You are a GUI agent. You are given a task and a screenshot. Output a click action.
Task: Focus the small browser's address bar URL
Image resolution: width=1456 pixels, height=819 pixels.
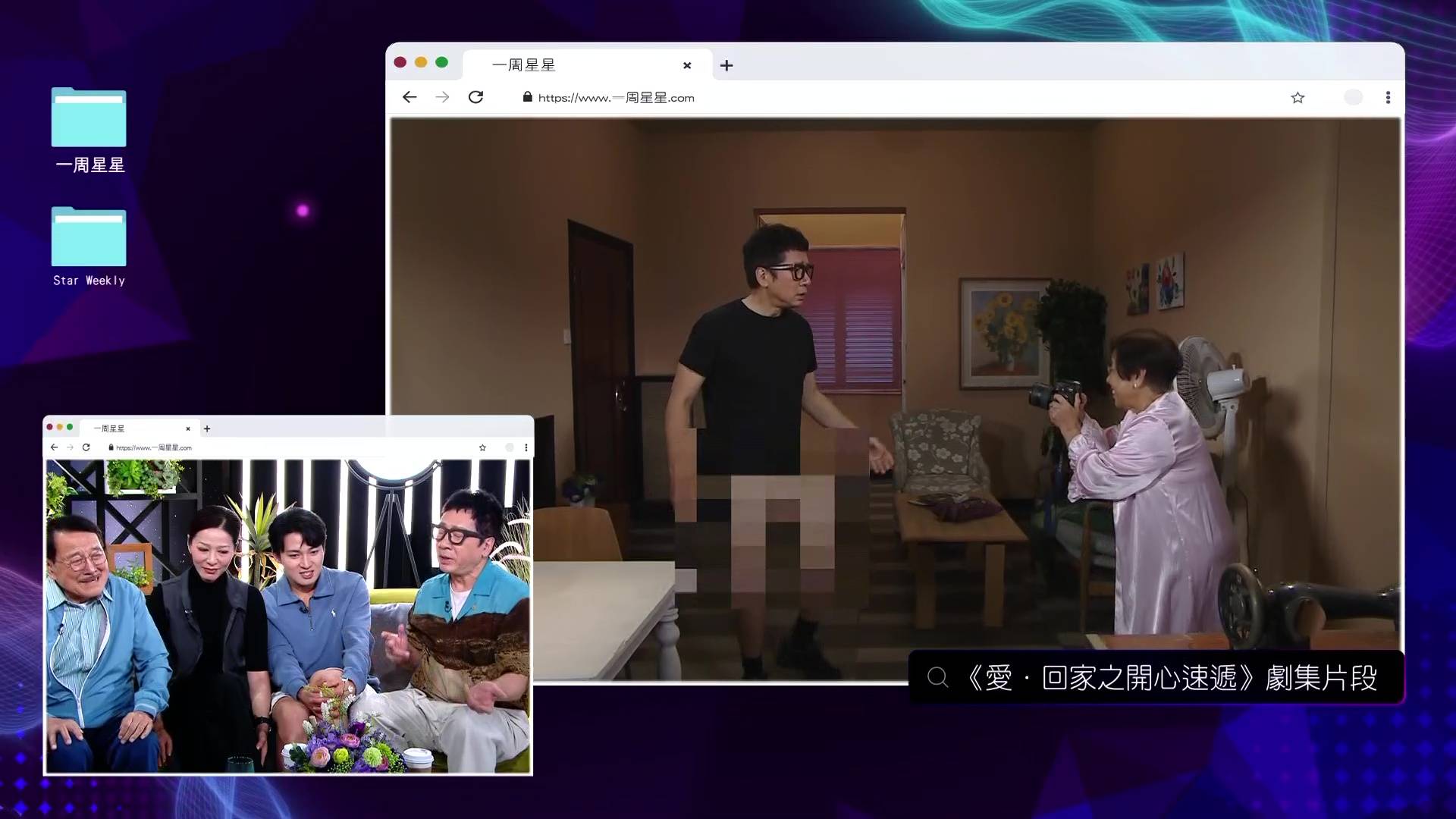[154, 447]
